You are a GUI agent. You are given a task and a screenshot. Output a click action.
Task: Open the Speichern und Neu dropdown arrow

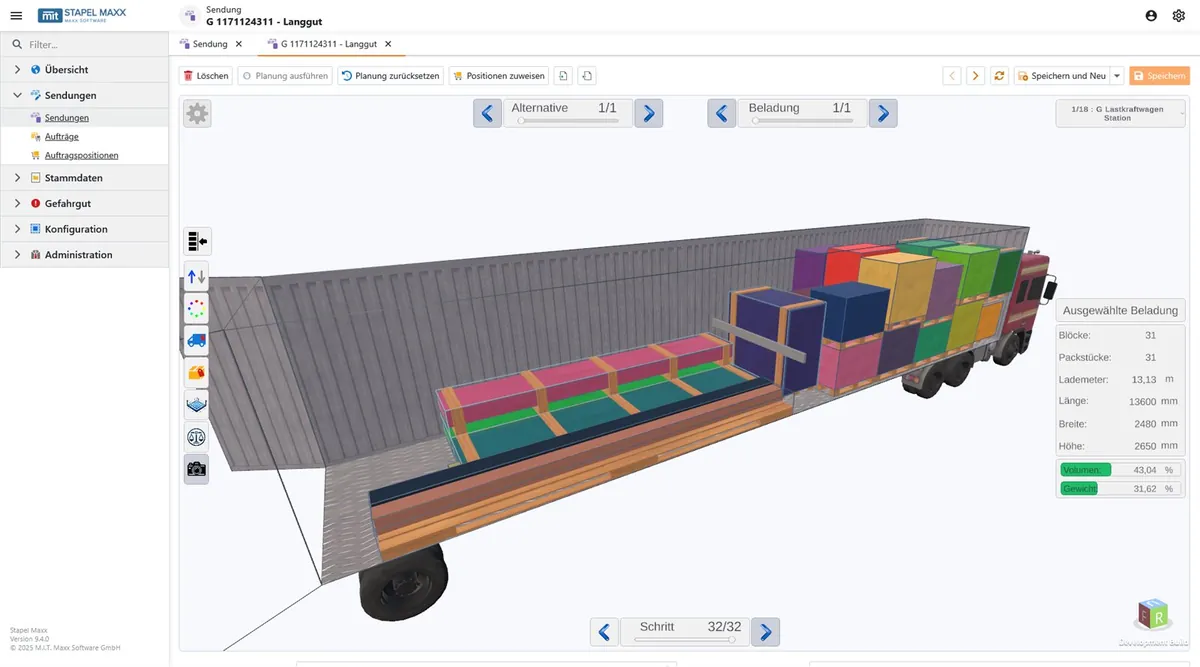click(1117, 76)
